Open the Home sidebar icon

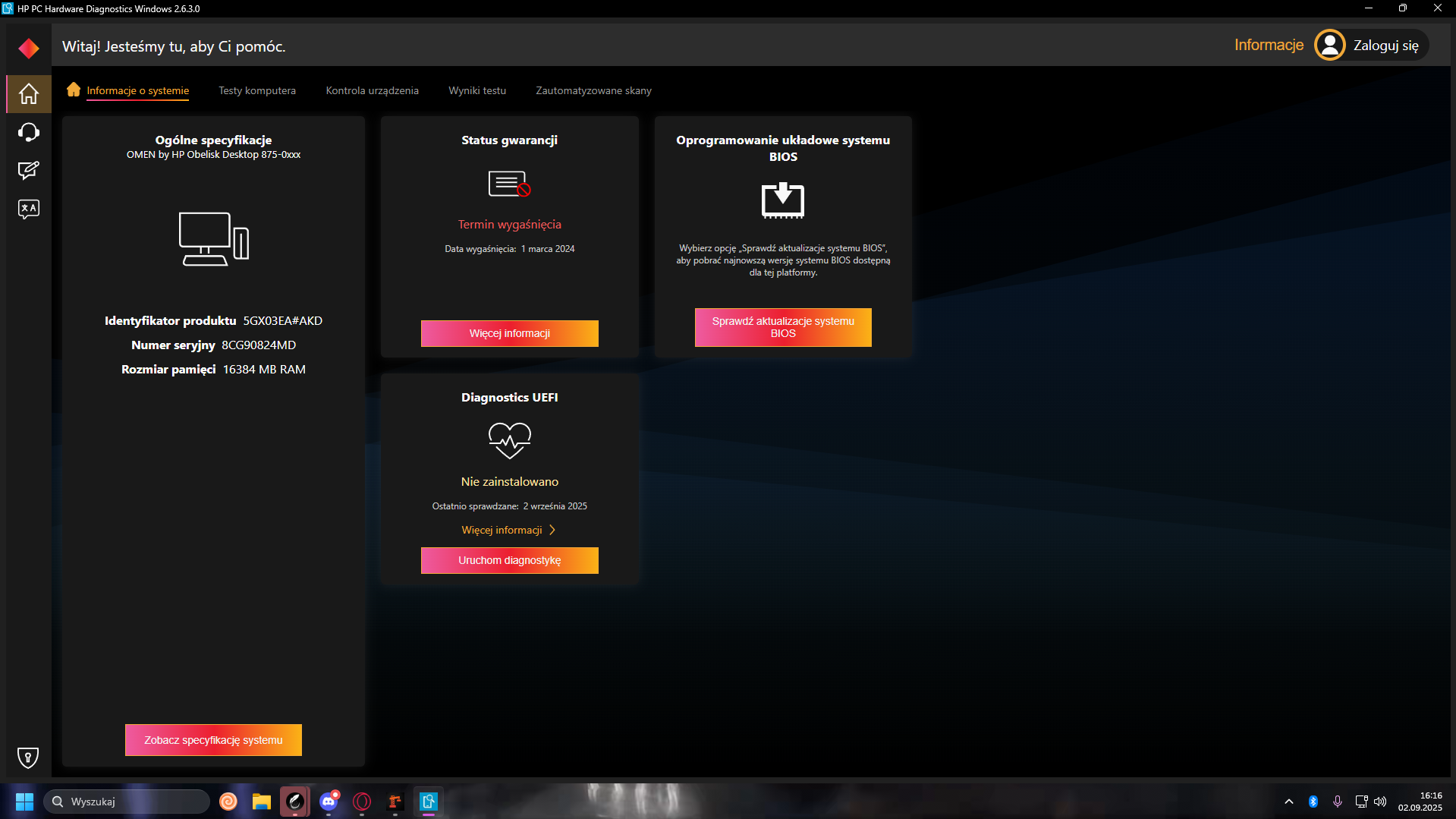(29, 94)
